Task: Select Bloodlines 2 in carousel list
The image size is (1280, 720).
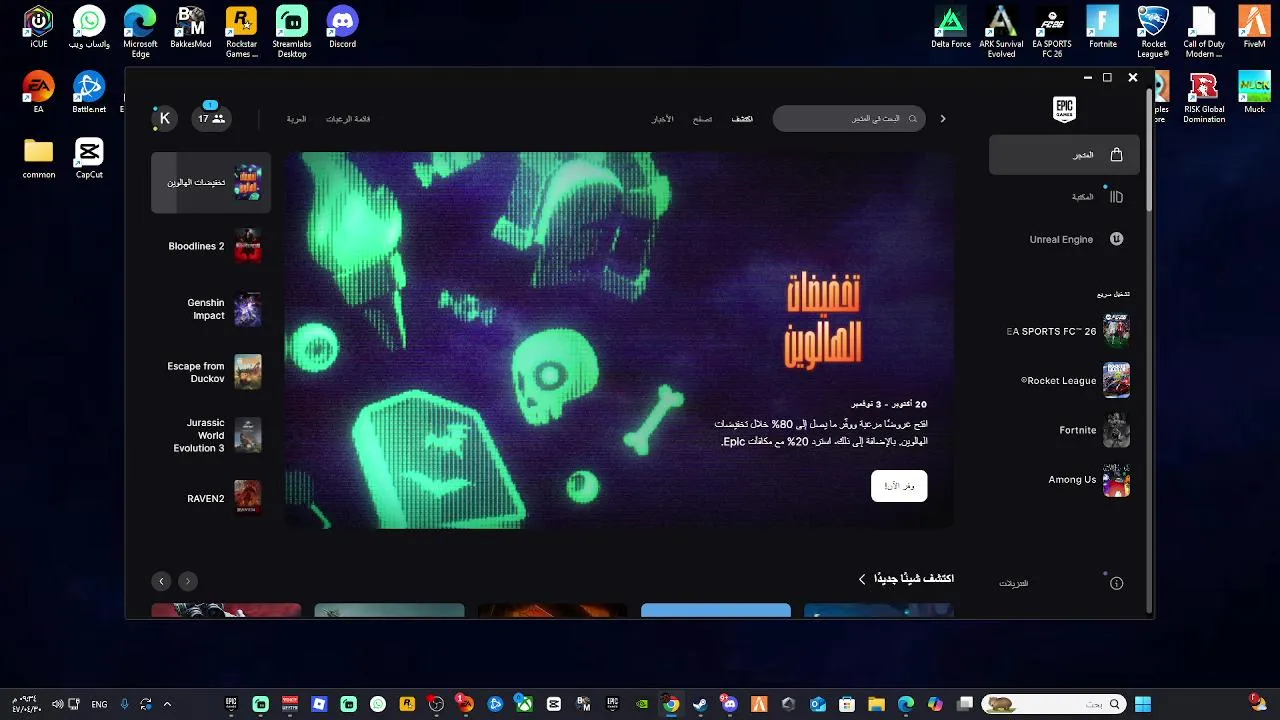Action: tap(211, 246)
